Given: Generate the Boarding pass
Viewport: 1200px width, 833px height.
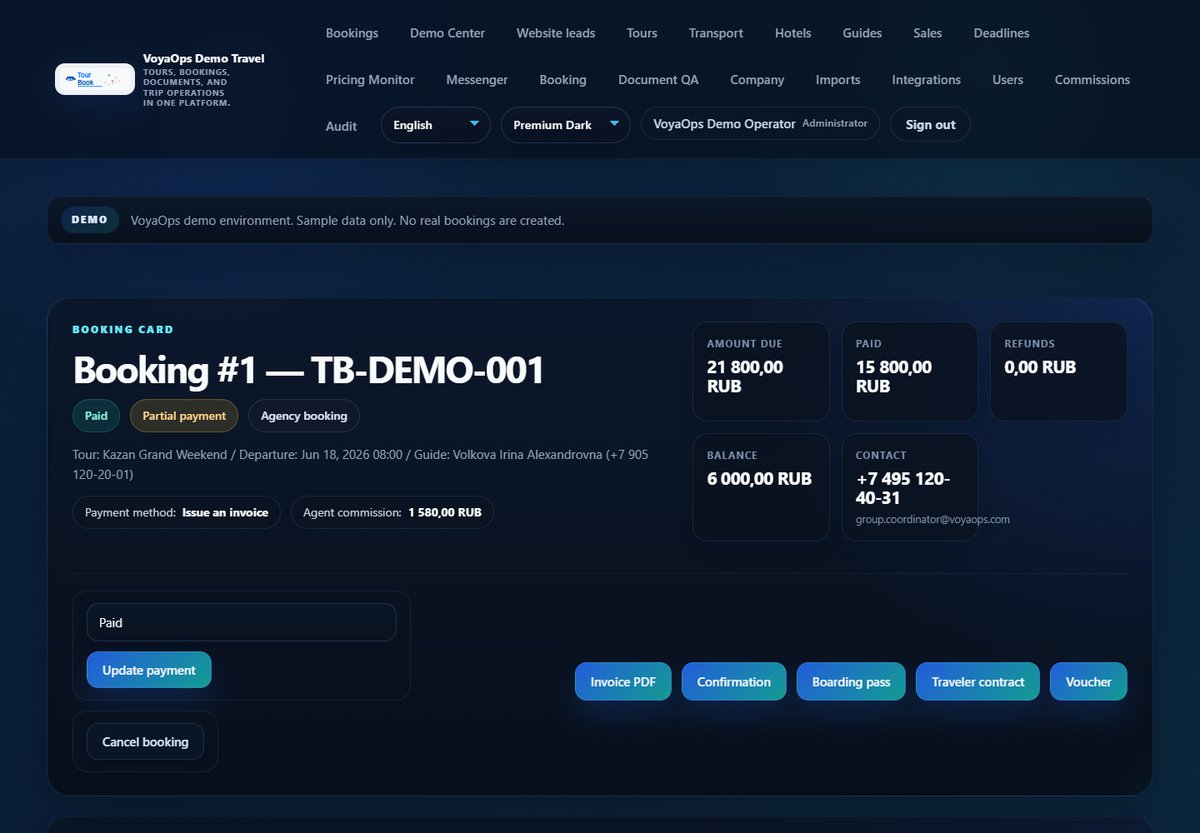Looking at the screenshot, I should click(851, 682).
